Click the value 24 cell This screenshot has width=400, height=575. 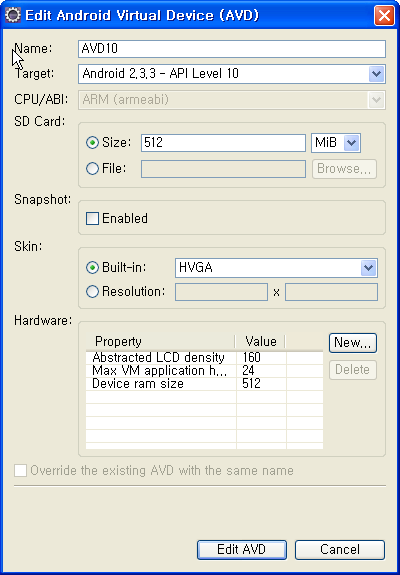click(x=261, y=371)
